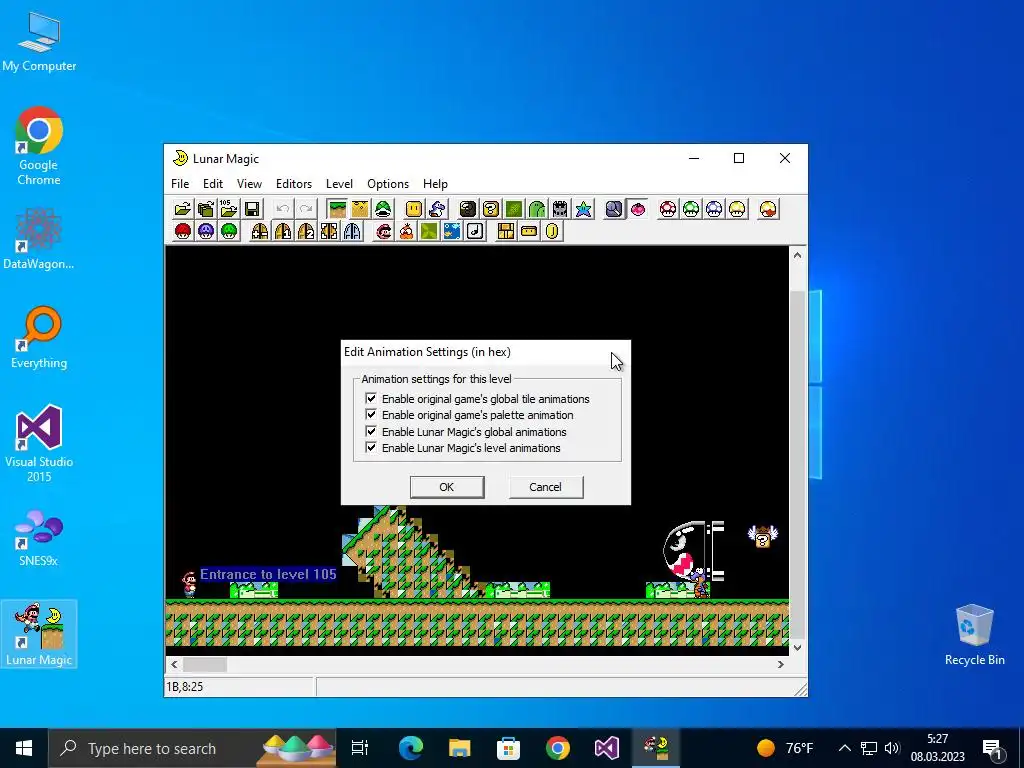
Task: Click the door icon with plus-minus sign
Action: [x=260, y=231]
